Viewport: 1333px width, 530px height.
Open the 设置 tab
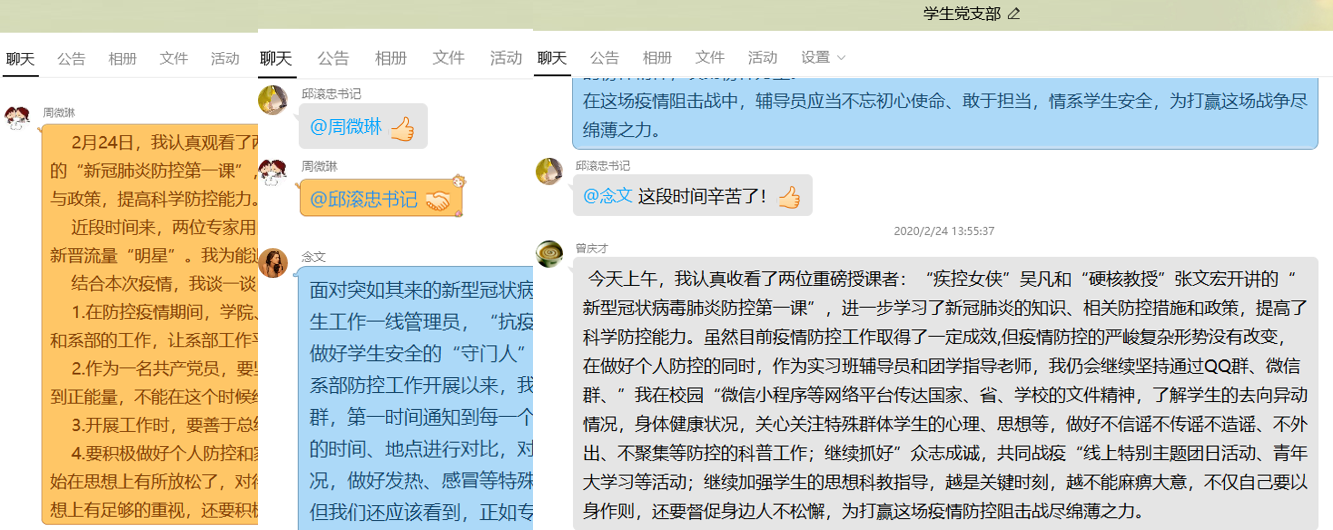point(815,58)
